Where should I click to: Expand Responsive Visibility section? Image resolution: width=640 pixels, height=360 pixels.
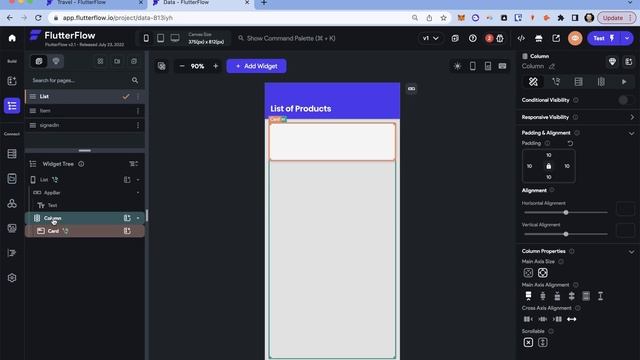pyautogui.click(x=632, y=117)
